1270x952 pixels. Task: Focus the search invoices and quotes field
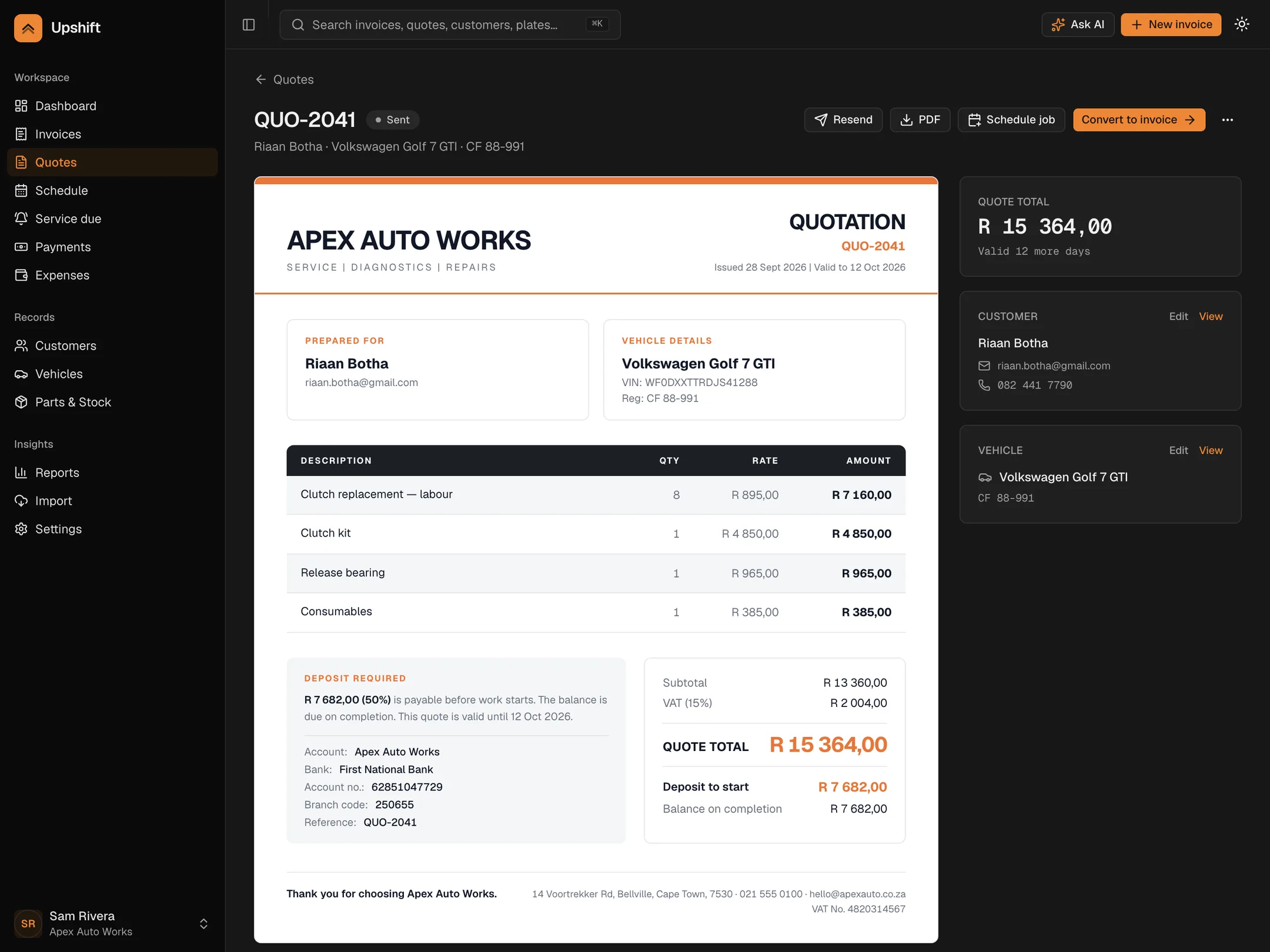(450, 25)
